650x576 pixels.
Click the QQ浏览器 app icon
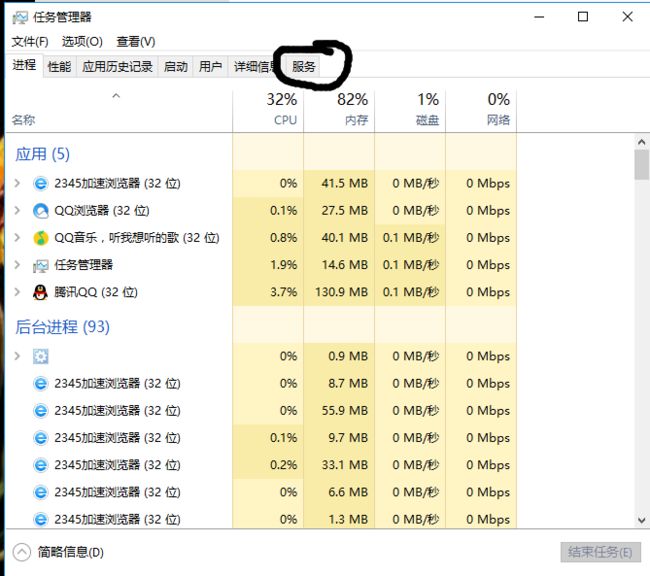(41, 211)
